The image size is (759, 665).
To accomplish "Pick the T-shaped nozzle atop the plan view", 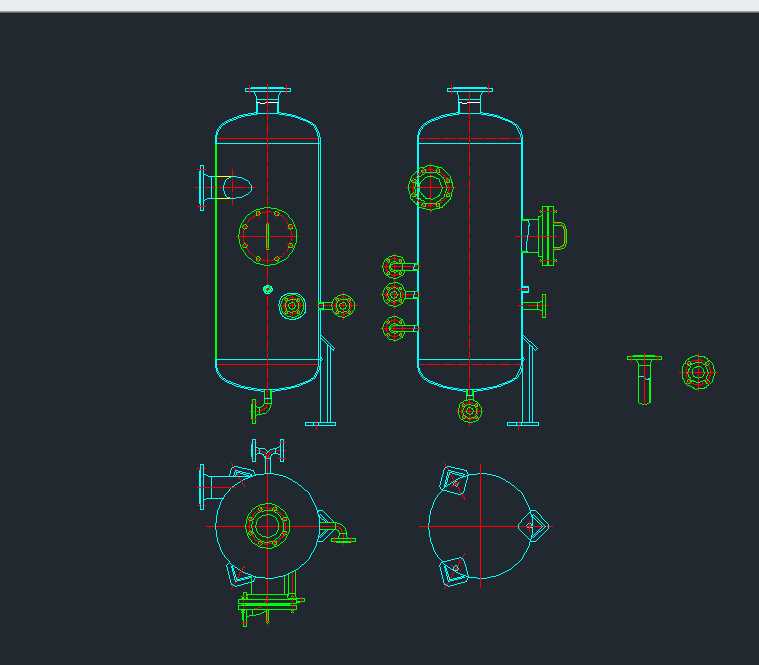I will [x=267, y=455].
